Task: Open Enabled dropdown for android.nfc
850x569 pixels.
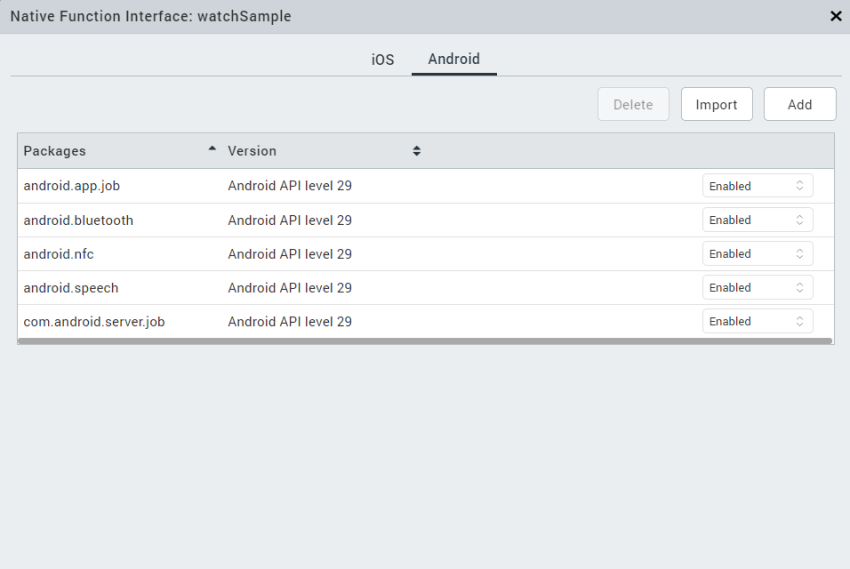Action: (x=757, y=254)
